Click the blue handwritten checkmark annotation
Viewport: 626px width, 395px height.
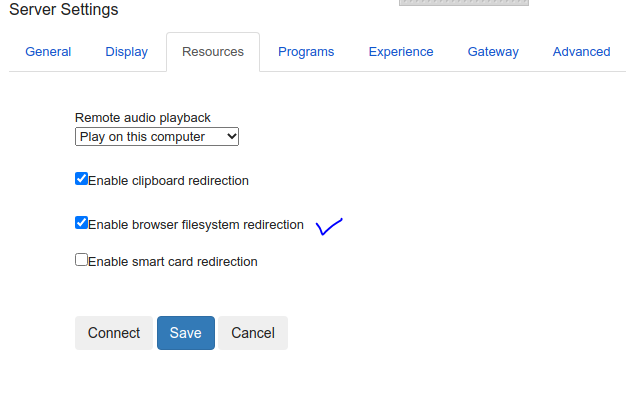[329, 226]
